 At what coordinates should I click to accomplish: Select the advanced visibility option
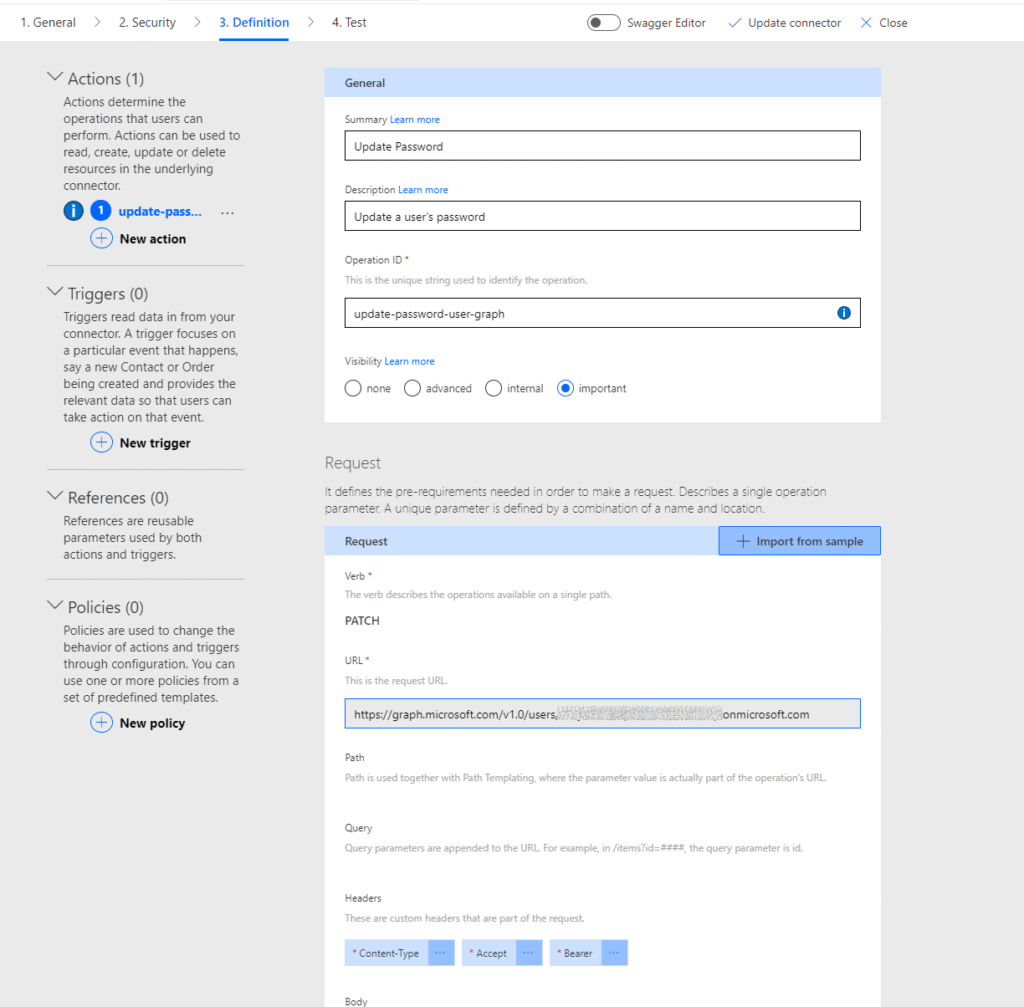click(x=412, y=389)
